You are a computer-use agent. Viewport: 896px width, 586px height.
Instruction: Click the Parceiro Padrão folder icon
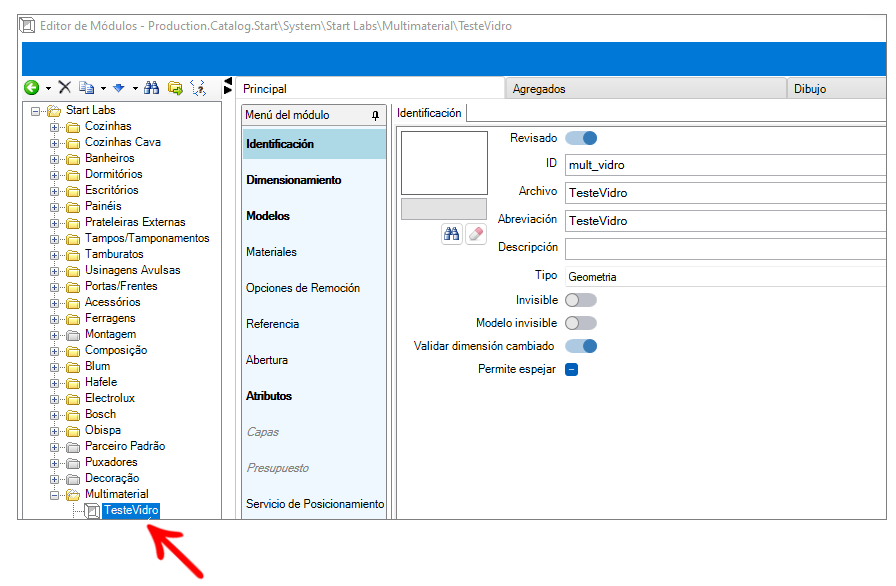pos(73,447)
